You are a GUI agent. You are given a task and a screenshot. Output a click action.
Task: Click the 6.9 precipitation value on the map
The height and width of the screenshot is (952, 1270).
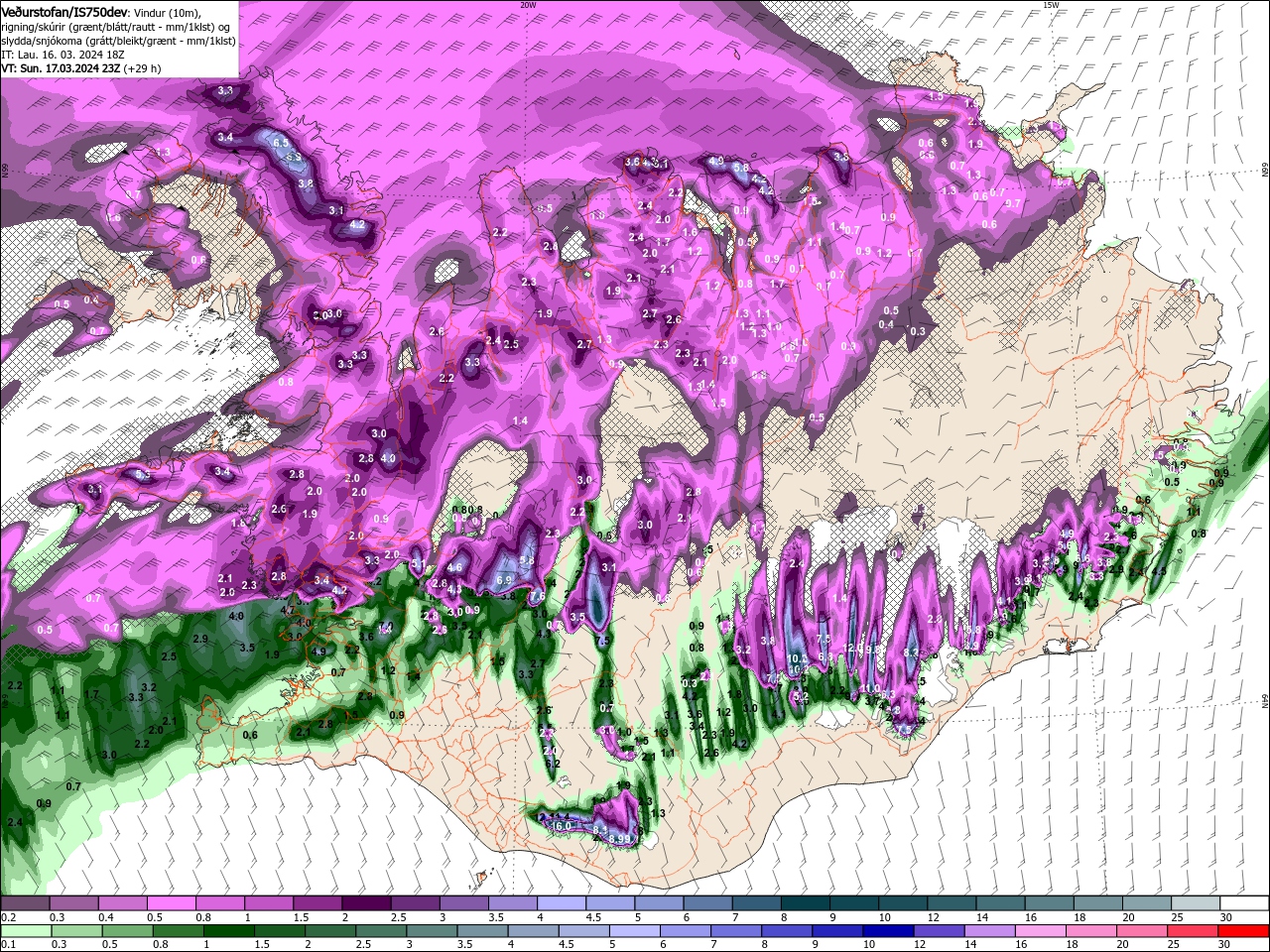[503, 580]
